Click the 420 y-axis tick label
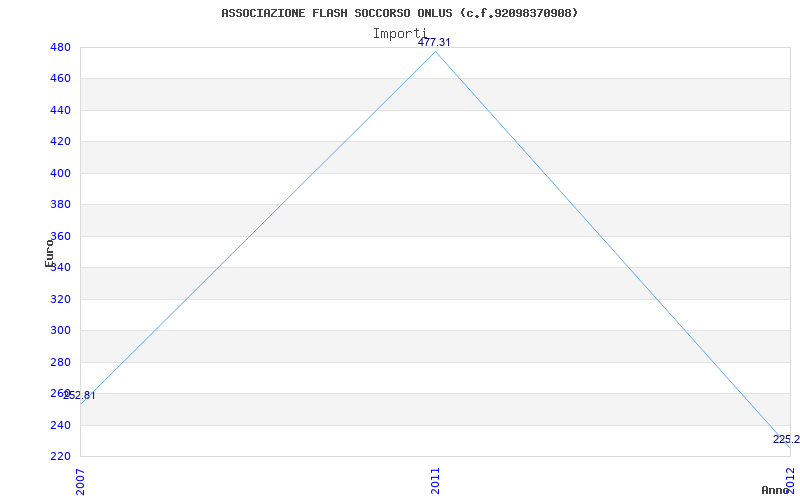Viewport: 800px width, 500px height. coord(60,142)
